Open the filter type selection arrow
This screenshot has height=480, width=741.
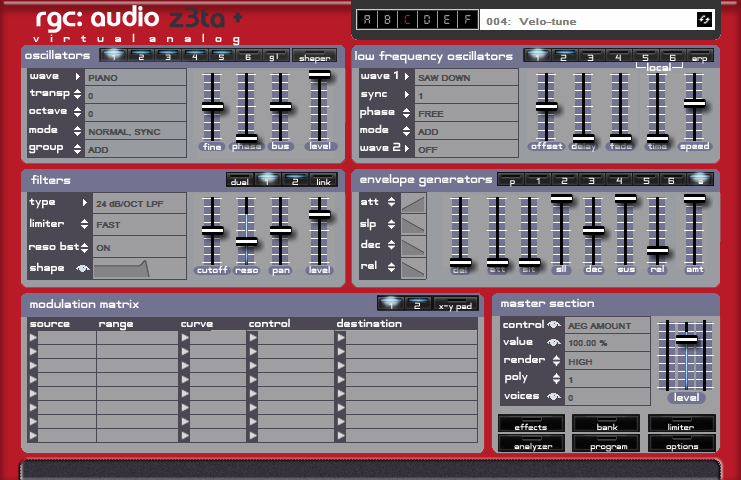point(85,202)
